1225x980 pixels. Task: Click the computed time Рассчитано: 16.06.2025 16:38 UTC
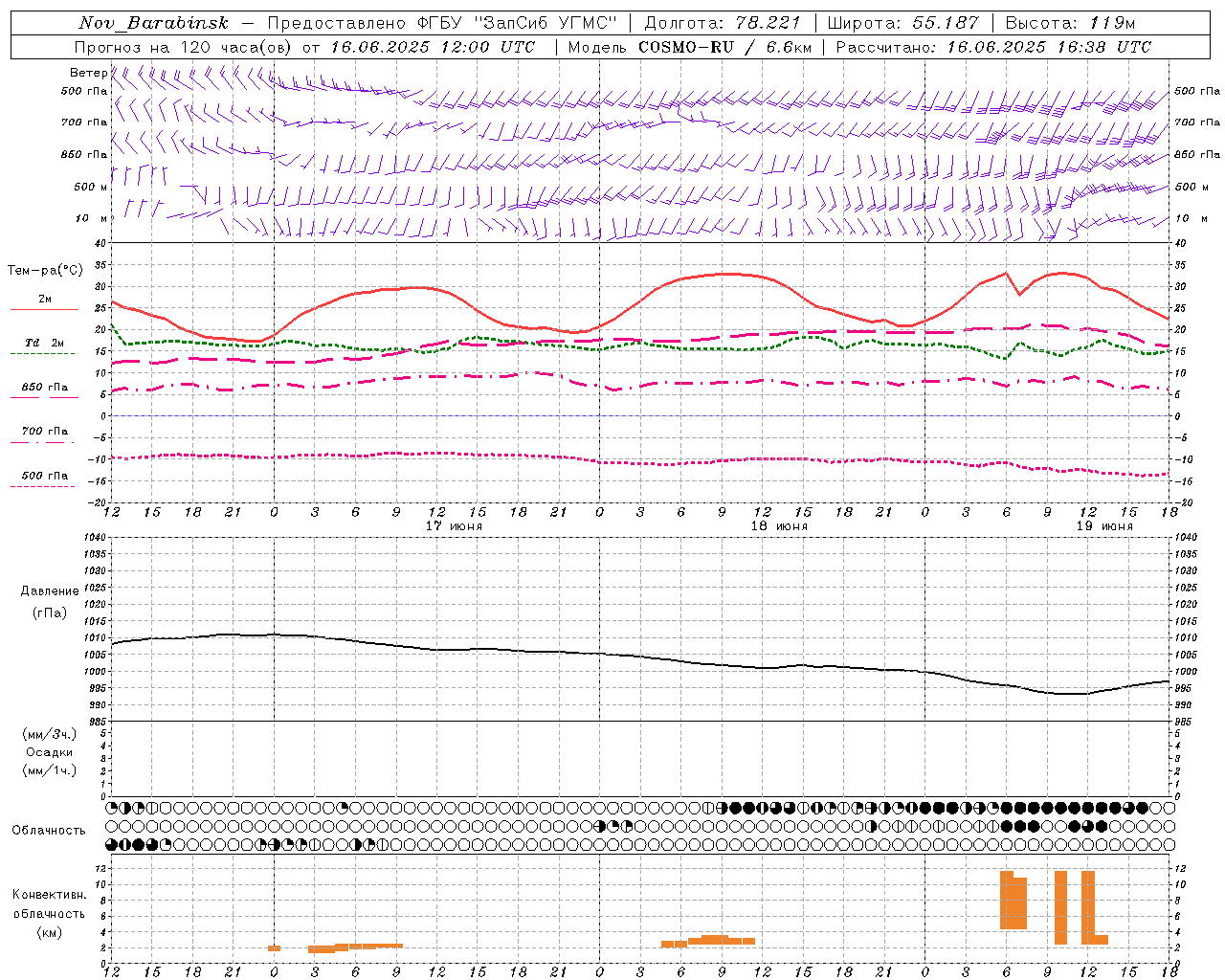point(994,47)
